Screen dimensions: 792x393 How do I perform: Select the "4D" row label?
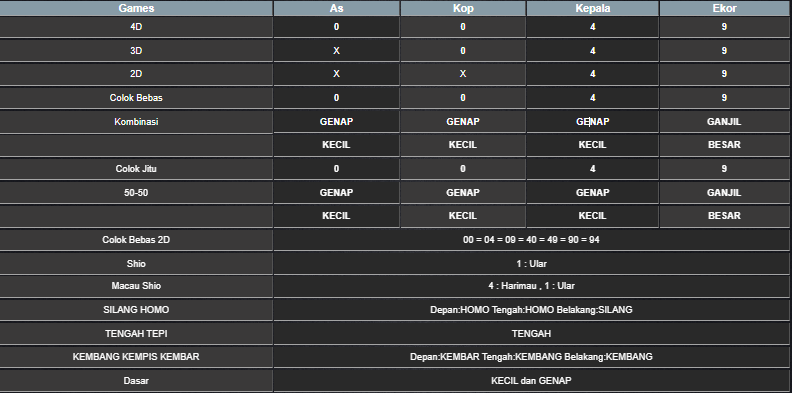coord(136,27)
